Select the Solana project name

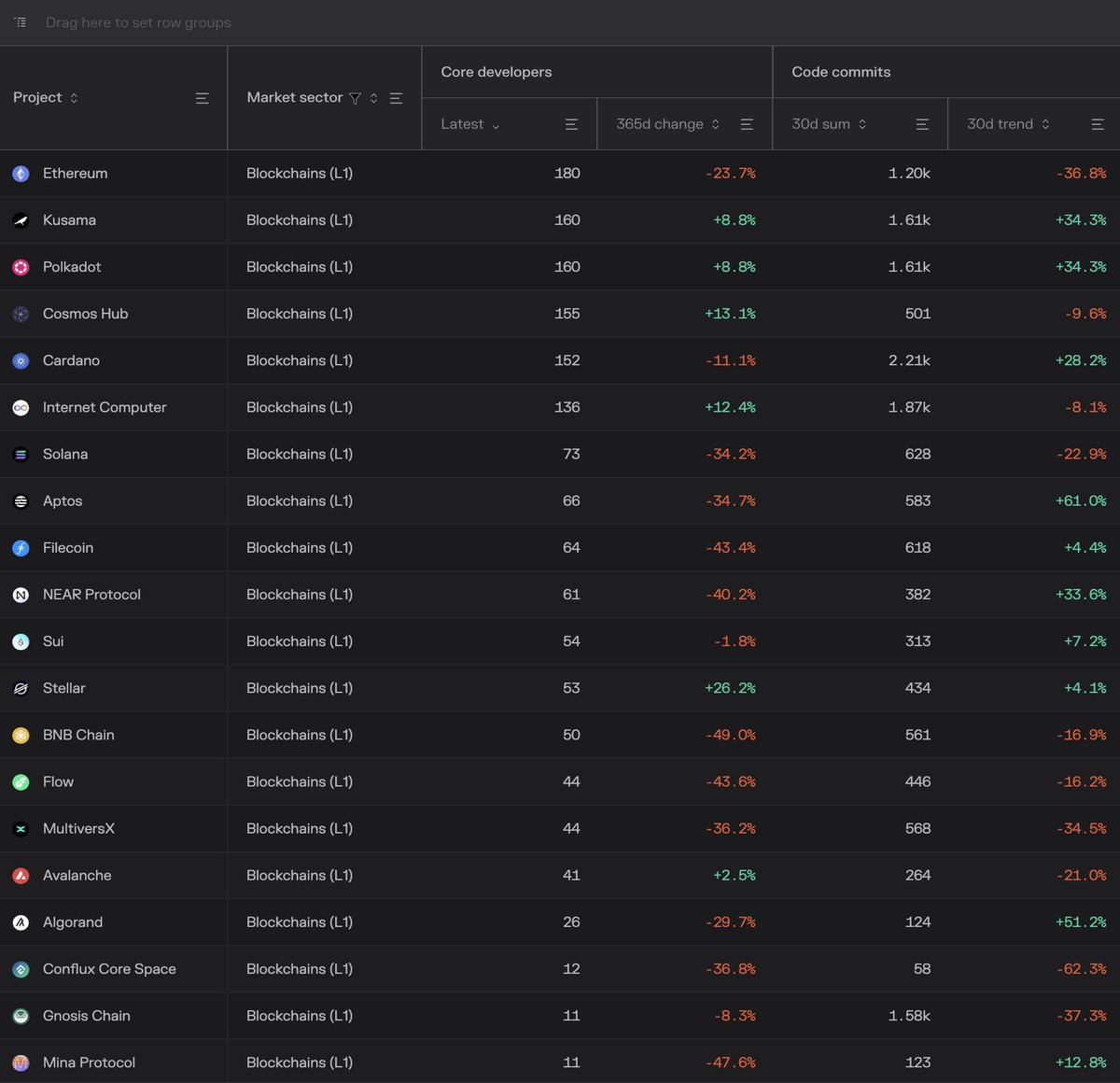(x=65, y=455)
